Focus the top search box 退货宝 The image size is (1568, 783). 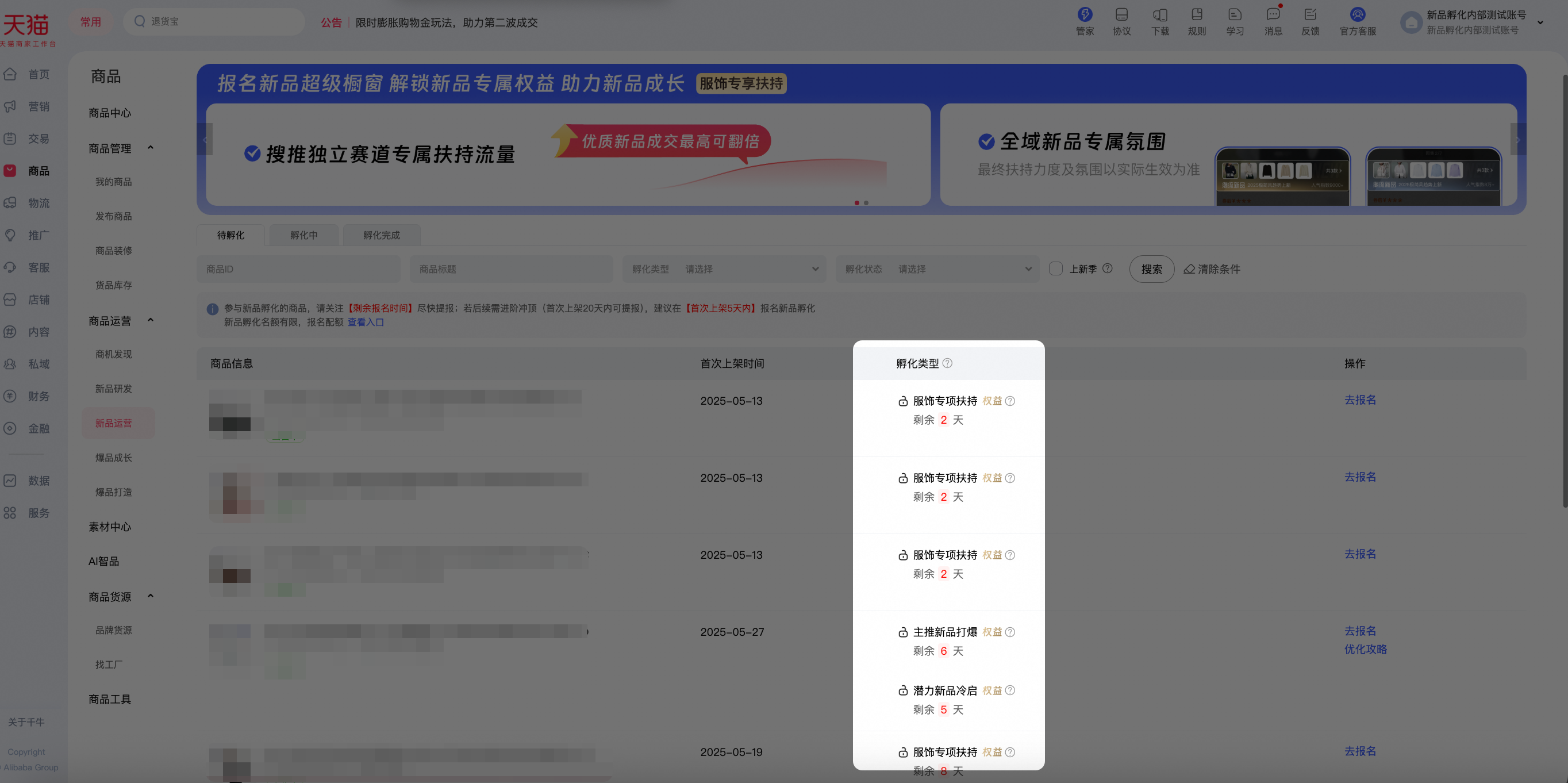click(214, 22)
